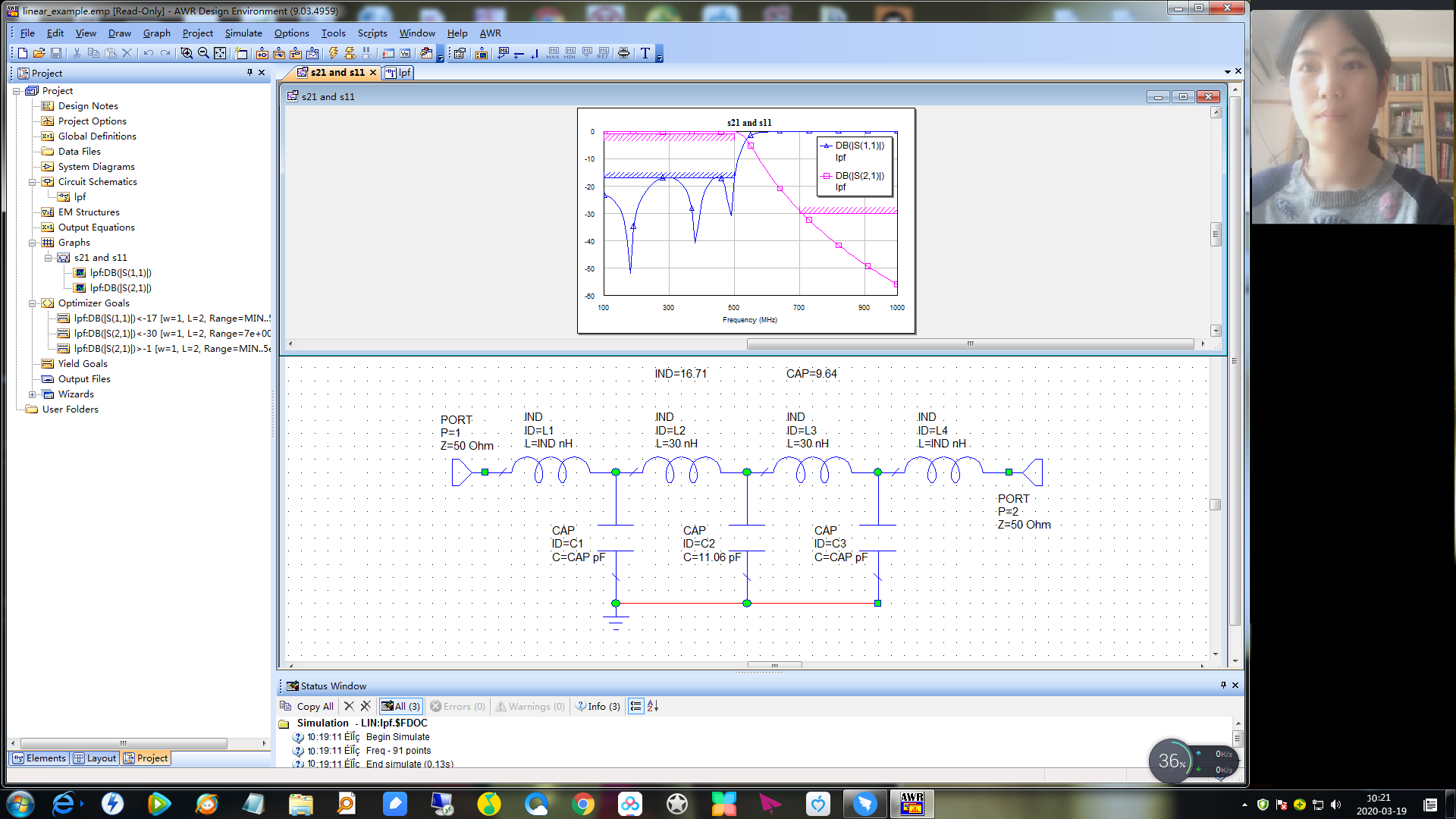
Task: Click the Copy All button in Status Window
Action: [307, 706]
